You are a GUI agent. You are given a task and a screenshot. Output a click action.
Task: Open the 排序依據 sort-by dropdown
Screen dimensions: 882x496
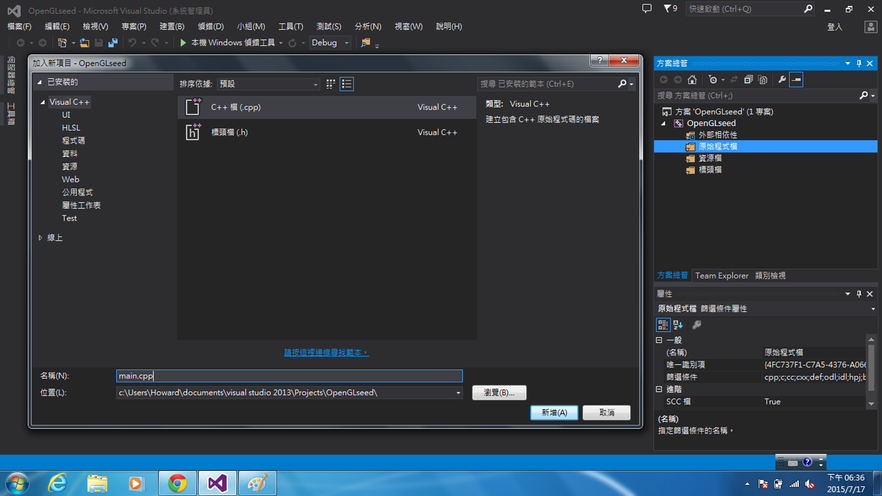click(x=268, y=84)
